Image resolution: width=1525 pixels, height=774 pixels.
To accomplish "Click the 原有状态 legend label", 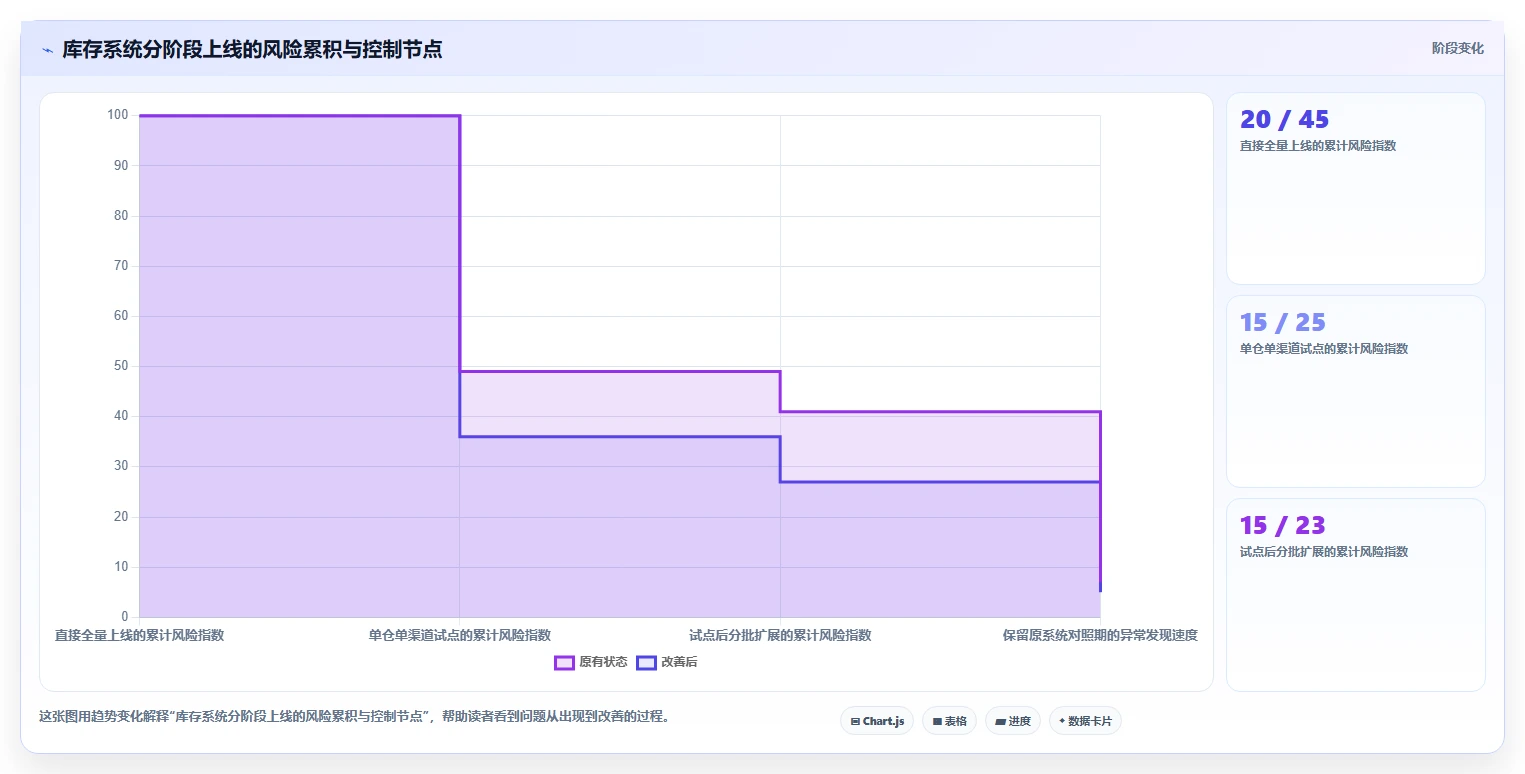I will click(x=603, y=662).
